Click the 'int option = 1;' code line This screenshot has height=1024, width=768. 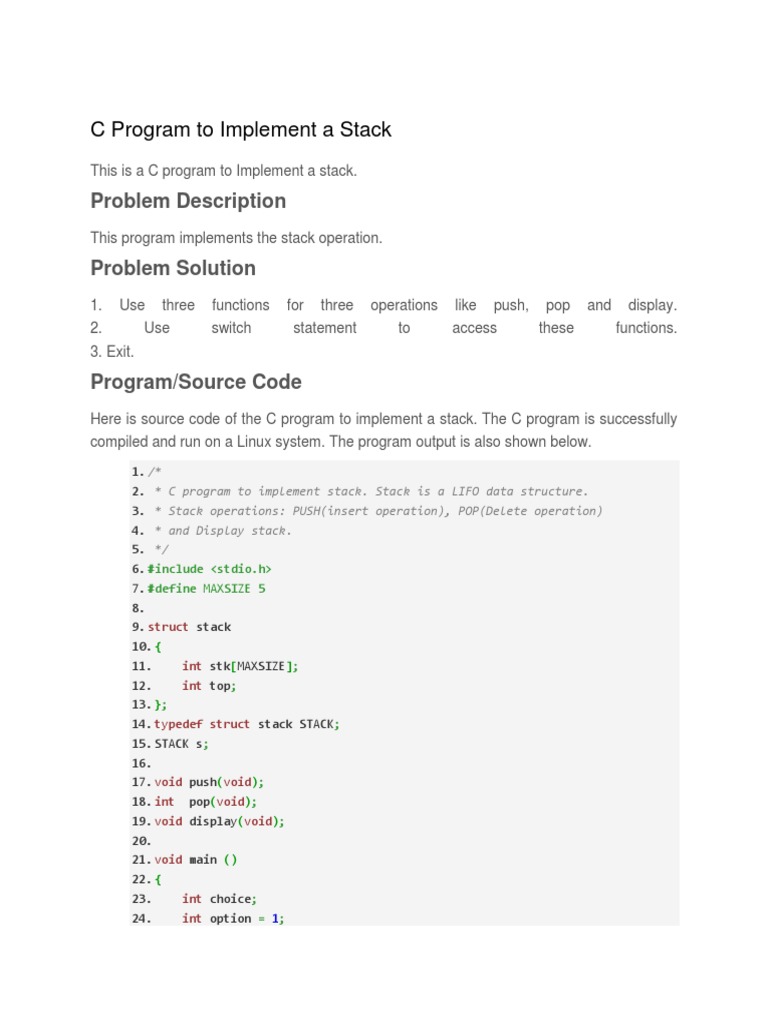click(x=233, y=918)
